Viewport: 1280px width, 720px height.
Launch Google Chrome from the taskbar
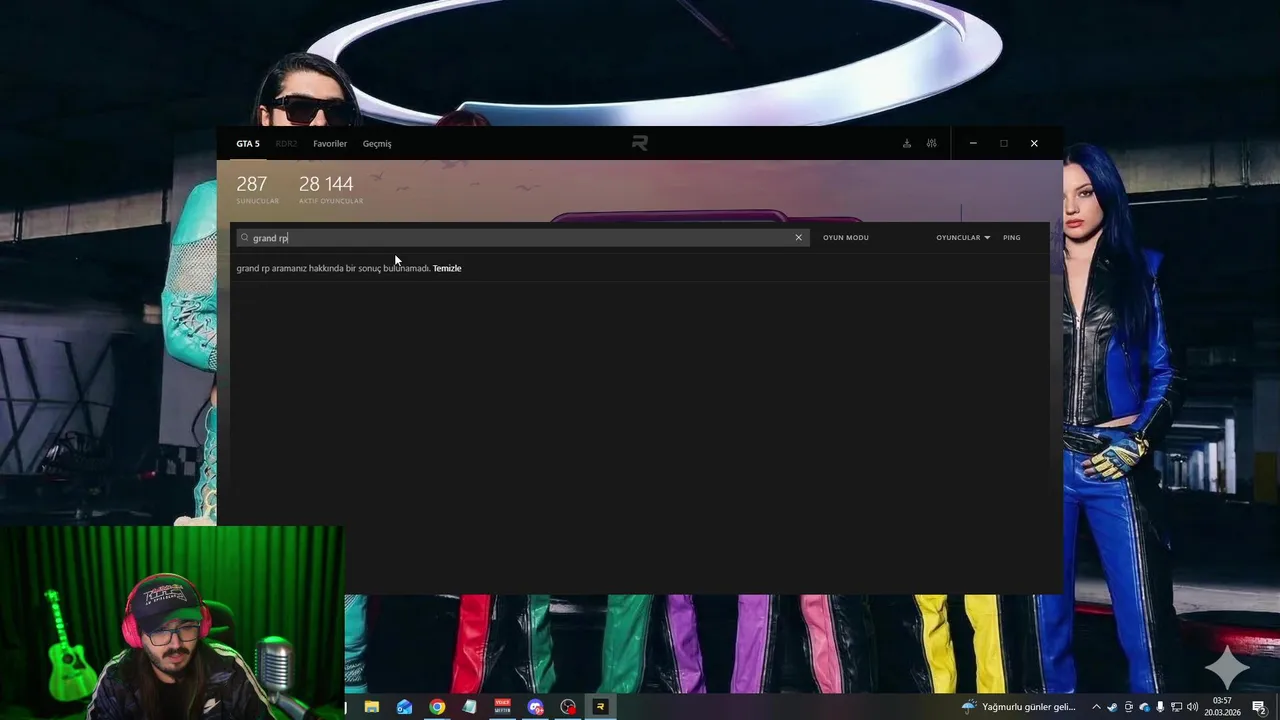(x=437, y=706)
